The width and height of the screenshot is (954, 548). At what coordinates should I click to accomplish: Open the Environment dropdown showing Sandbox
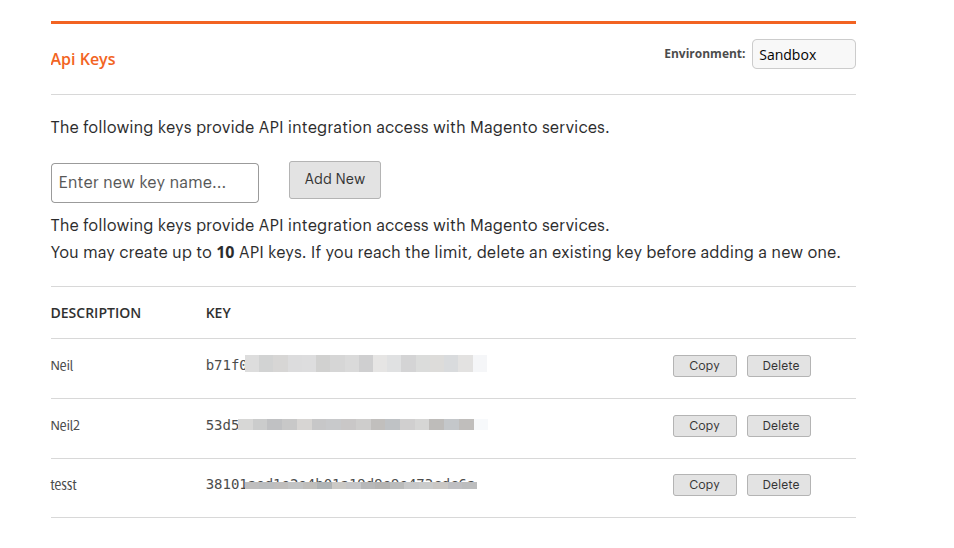click(x=804, y=55)
